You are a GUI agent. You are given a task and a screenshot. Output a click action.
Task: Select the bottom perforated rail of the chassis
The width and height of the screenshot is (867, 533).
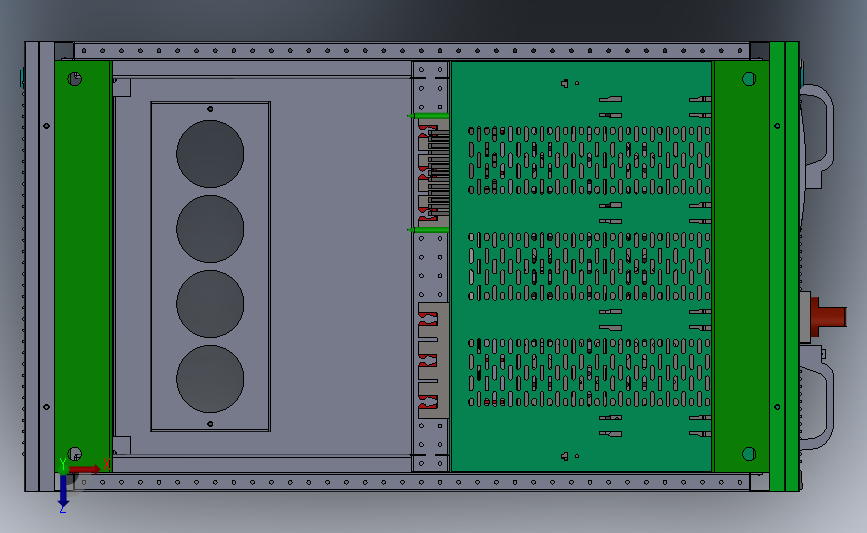pyautogui.click(x=412, y=482)
